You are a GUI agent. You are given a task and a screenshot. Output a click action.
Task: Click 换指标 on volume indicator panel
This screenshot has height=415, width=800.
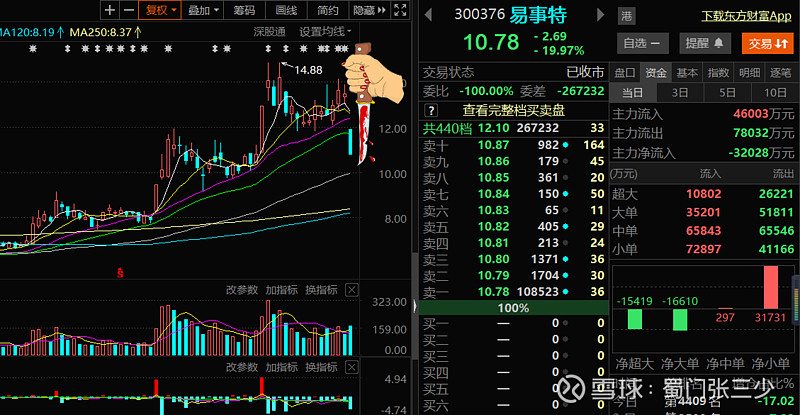321,290
